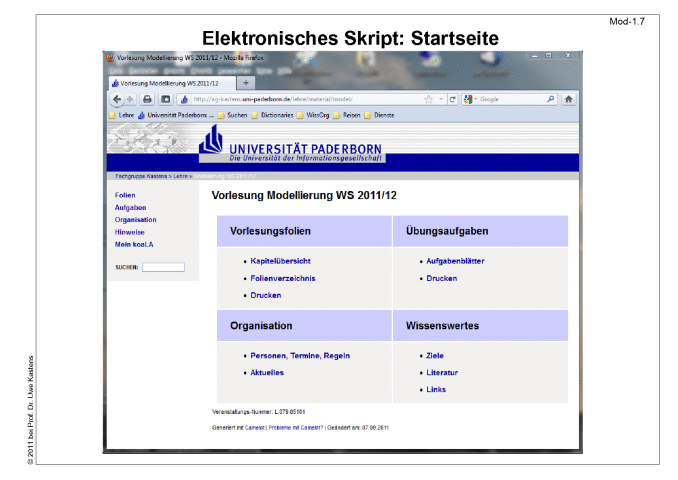Open the Aufgabenblätter link
The height and width of the screenshot is (480, 678).
coord(455,261)
